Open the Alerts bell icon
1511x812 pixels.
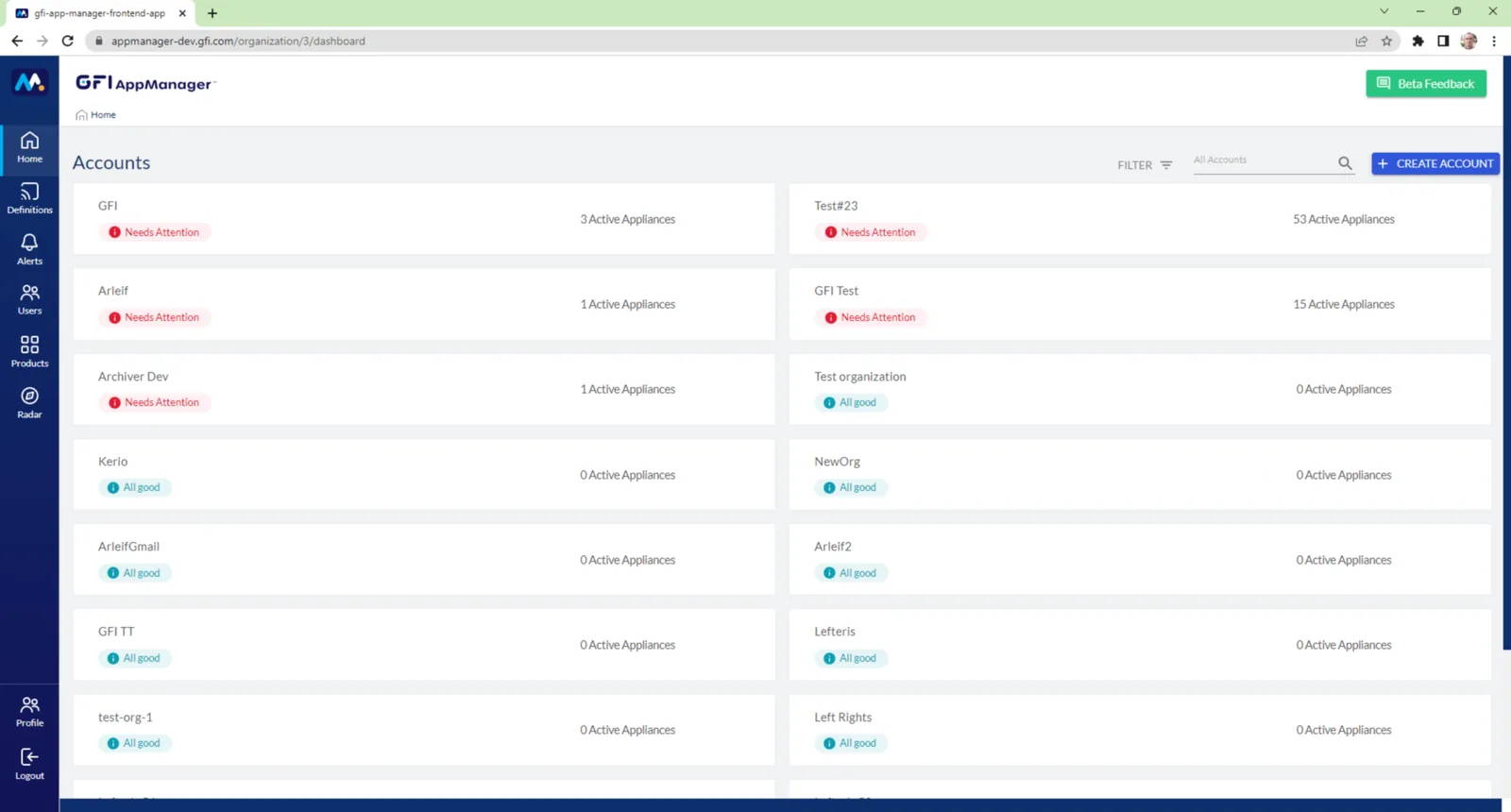pos(29,244)
